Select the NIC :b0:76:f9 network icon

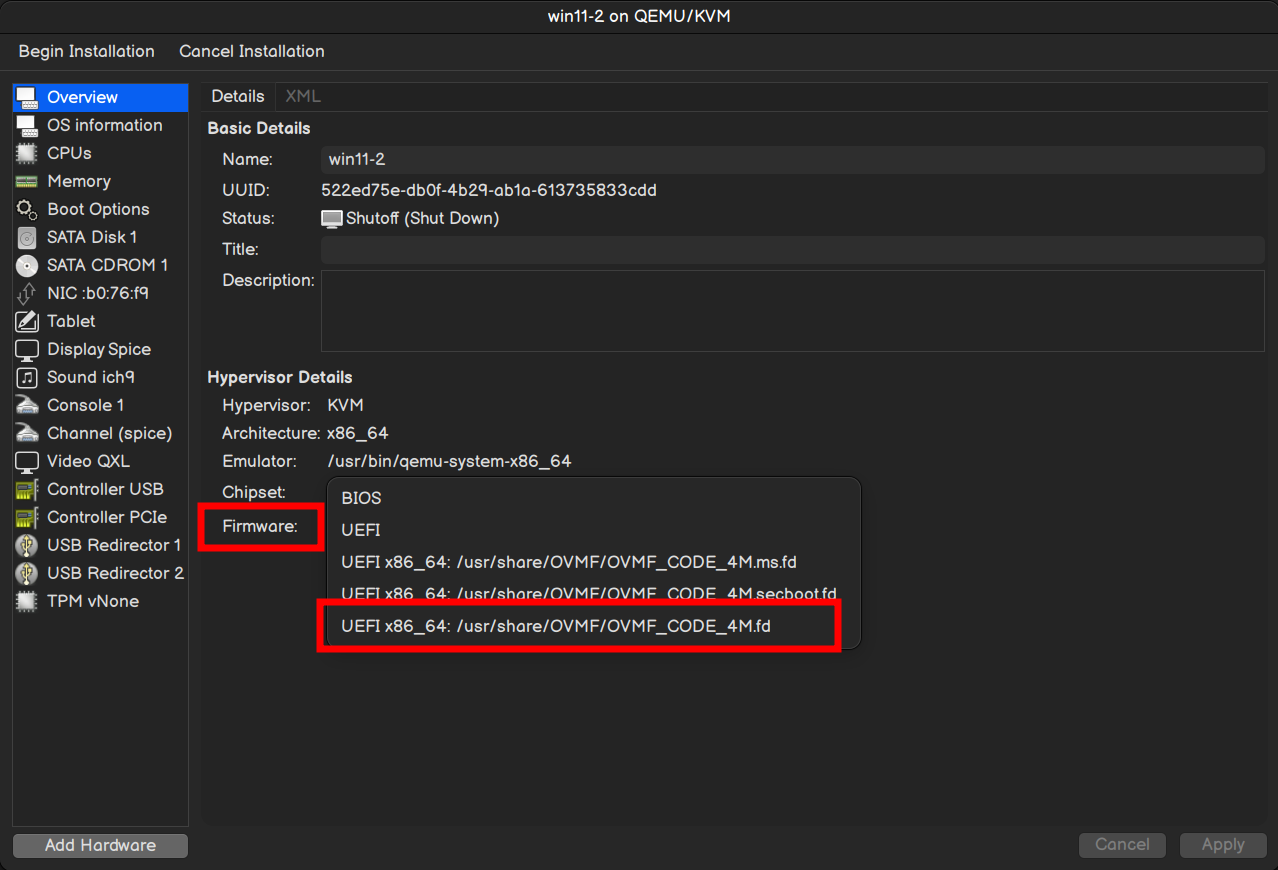(27, 293)
